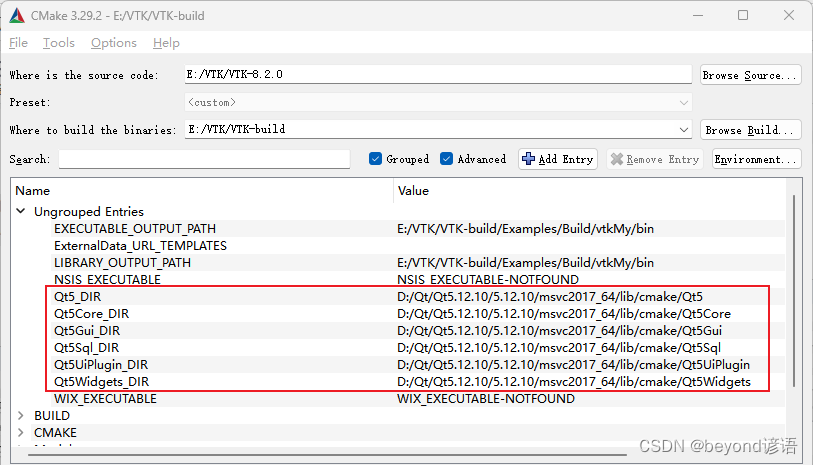
Task: Select the Qt5Core_DIR entry
Action: pyautogui.click(x=91, y=314)
